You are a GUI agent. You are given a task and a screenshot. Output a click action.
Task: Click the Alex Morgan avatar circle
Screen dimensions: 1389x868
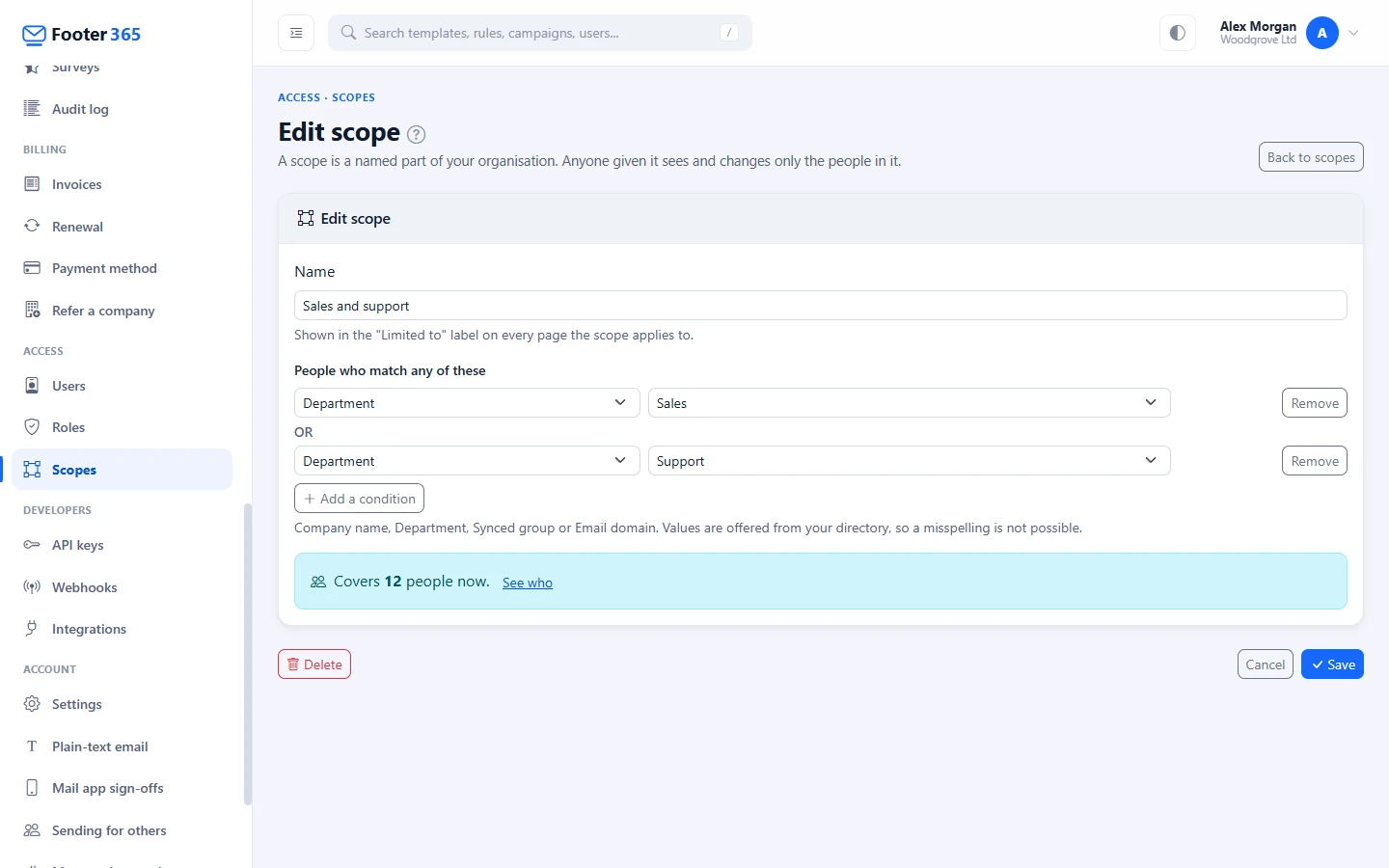tap(1322, 33)
